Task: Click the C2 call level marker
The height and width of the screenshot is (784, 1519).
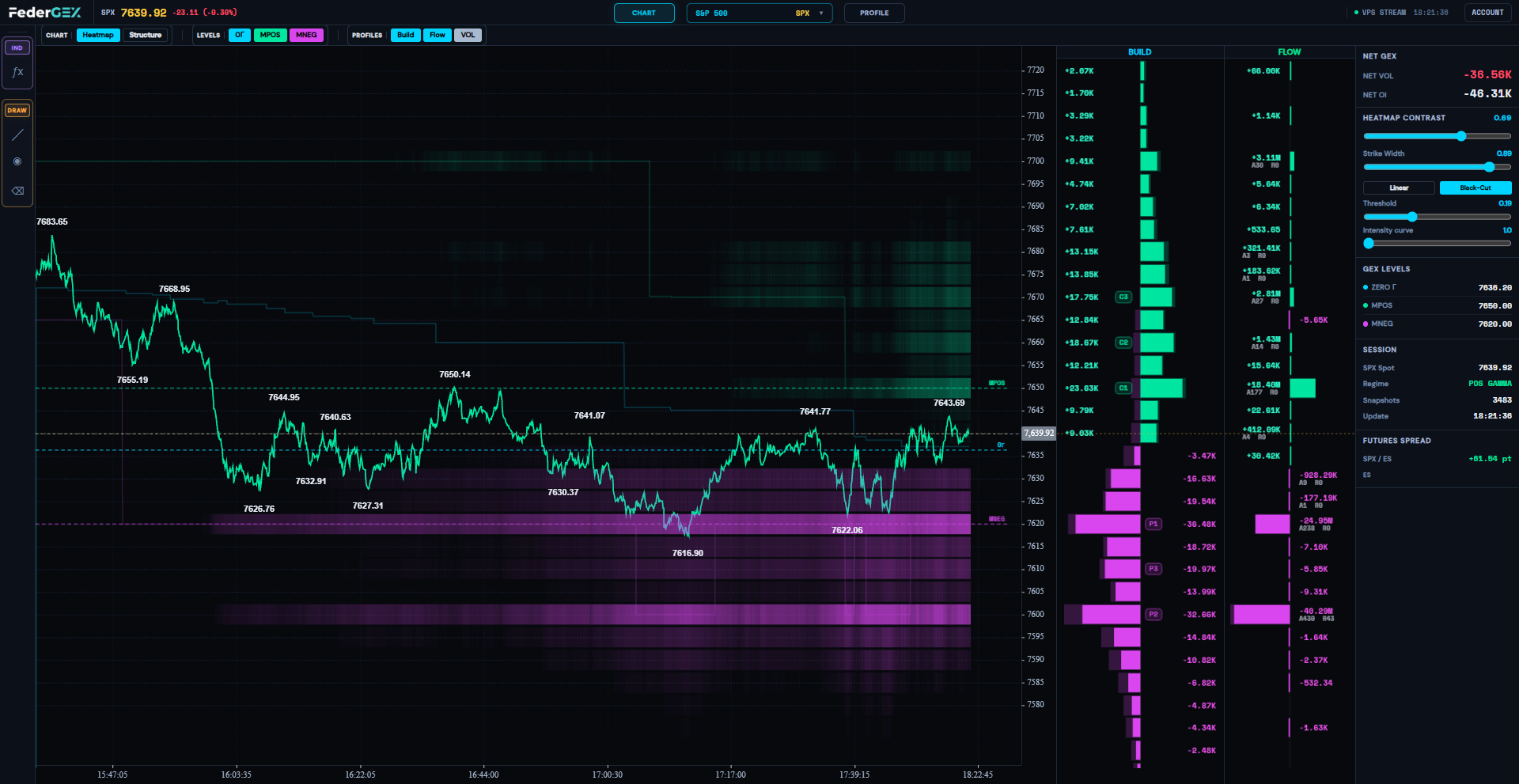Action: tap(1123, 343)
